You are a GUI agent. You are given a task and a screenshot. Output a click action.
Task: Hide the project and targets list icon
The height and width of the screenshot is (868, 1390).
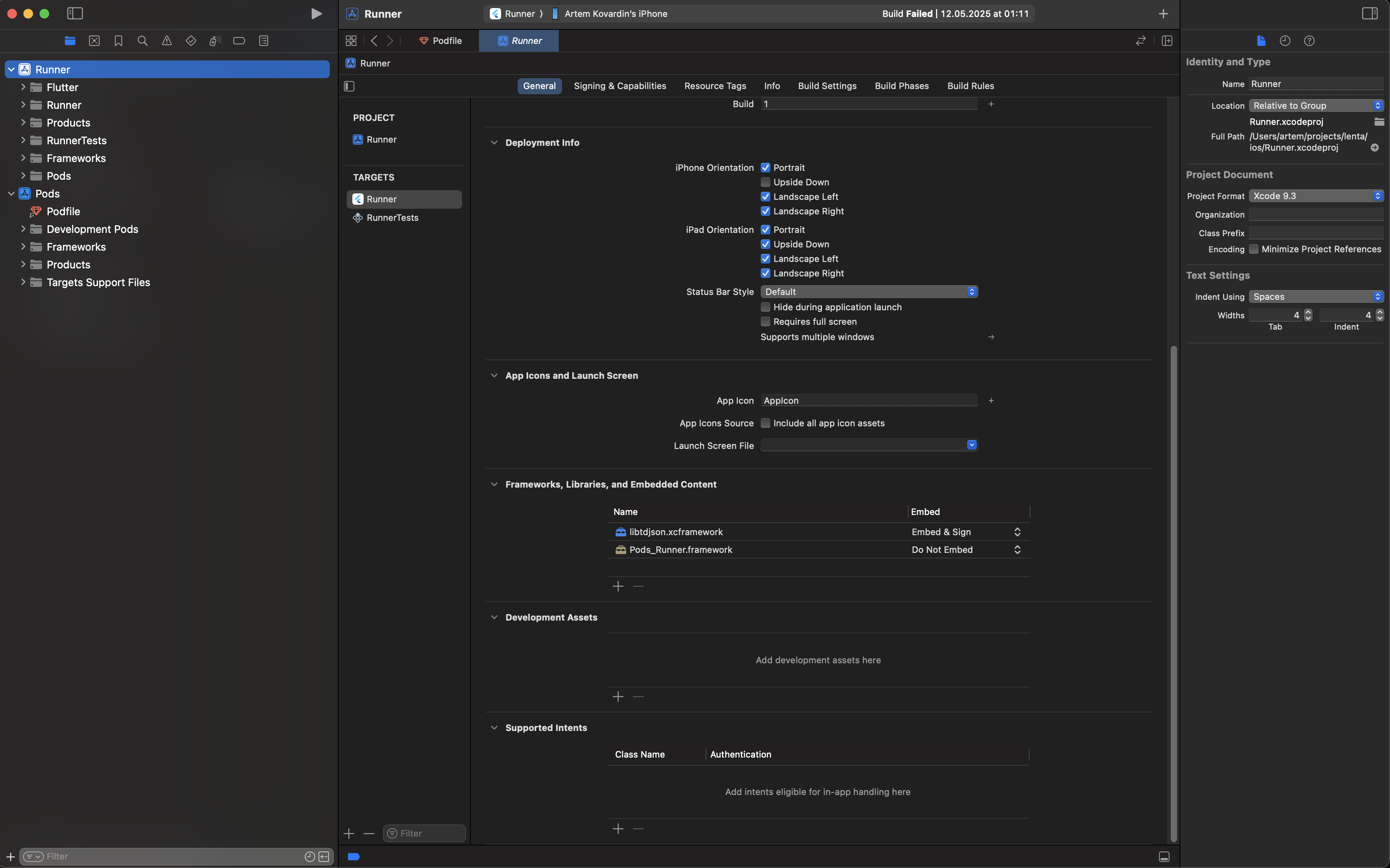[x=349, y=86]
